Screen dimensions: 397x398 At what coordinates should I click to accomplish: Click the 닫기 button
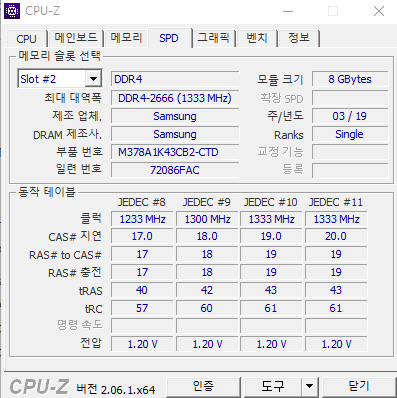[359, 387]
